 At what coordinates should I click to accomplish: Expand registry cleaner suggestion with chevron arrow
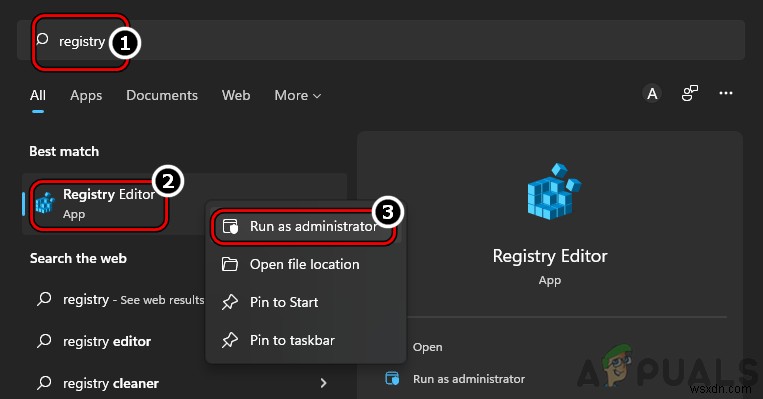click(324, 383)
